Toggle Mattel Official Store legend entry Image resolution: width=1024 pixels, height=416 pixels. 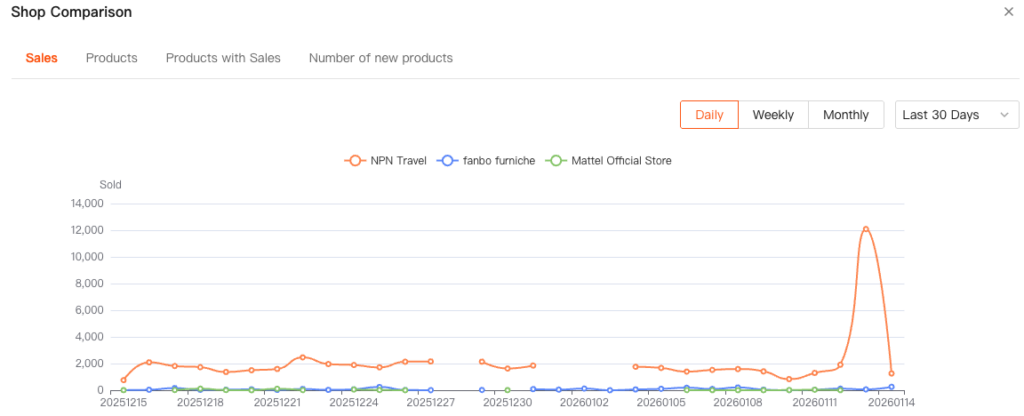pyautogui.click(x=608, y=160)
